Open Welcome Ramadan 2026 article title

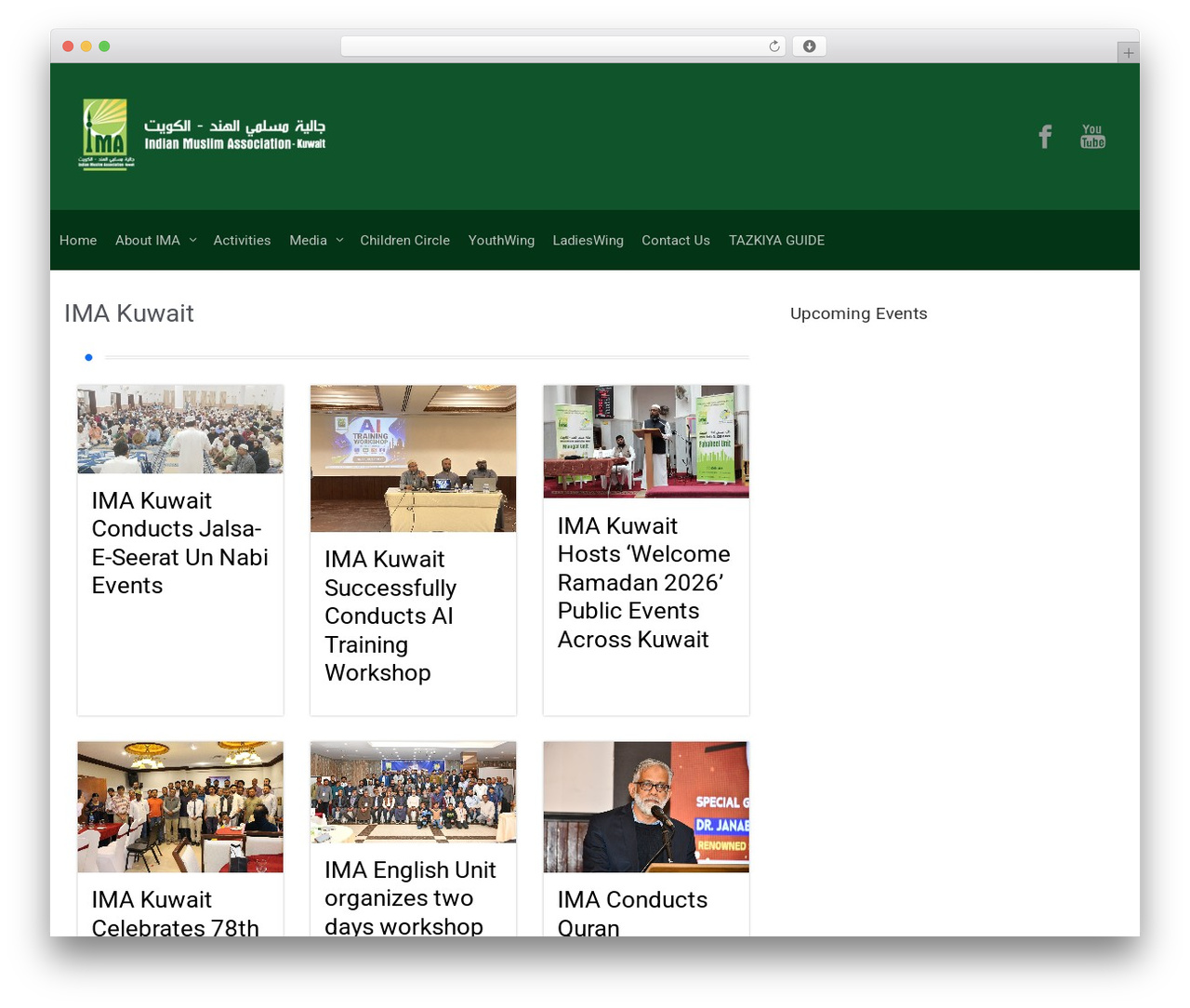[643, 582]
